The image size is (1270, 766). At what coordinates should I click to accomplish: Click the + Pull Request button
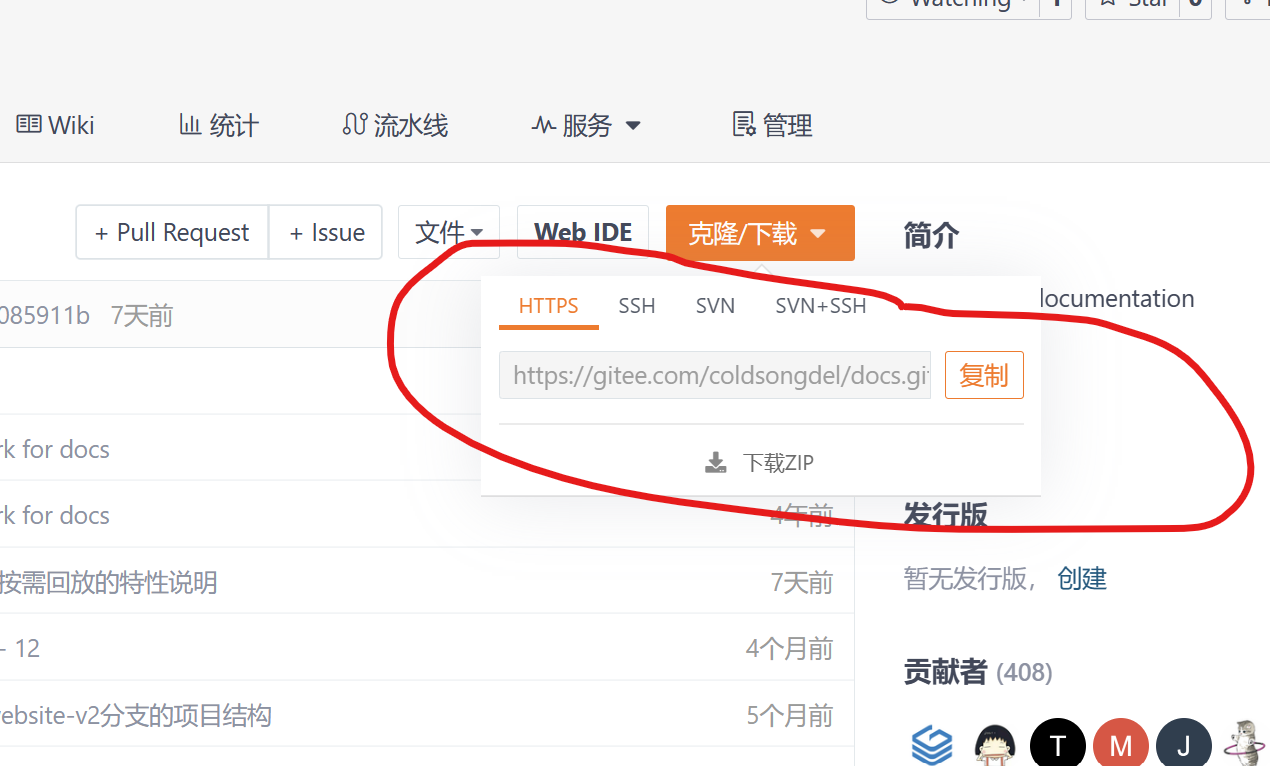[x=172, y=232]
